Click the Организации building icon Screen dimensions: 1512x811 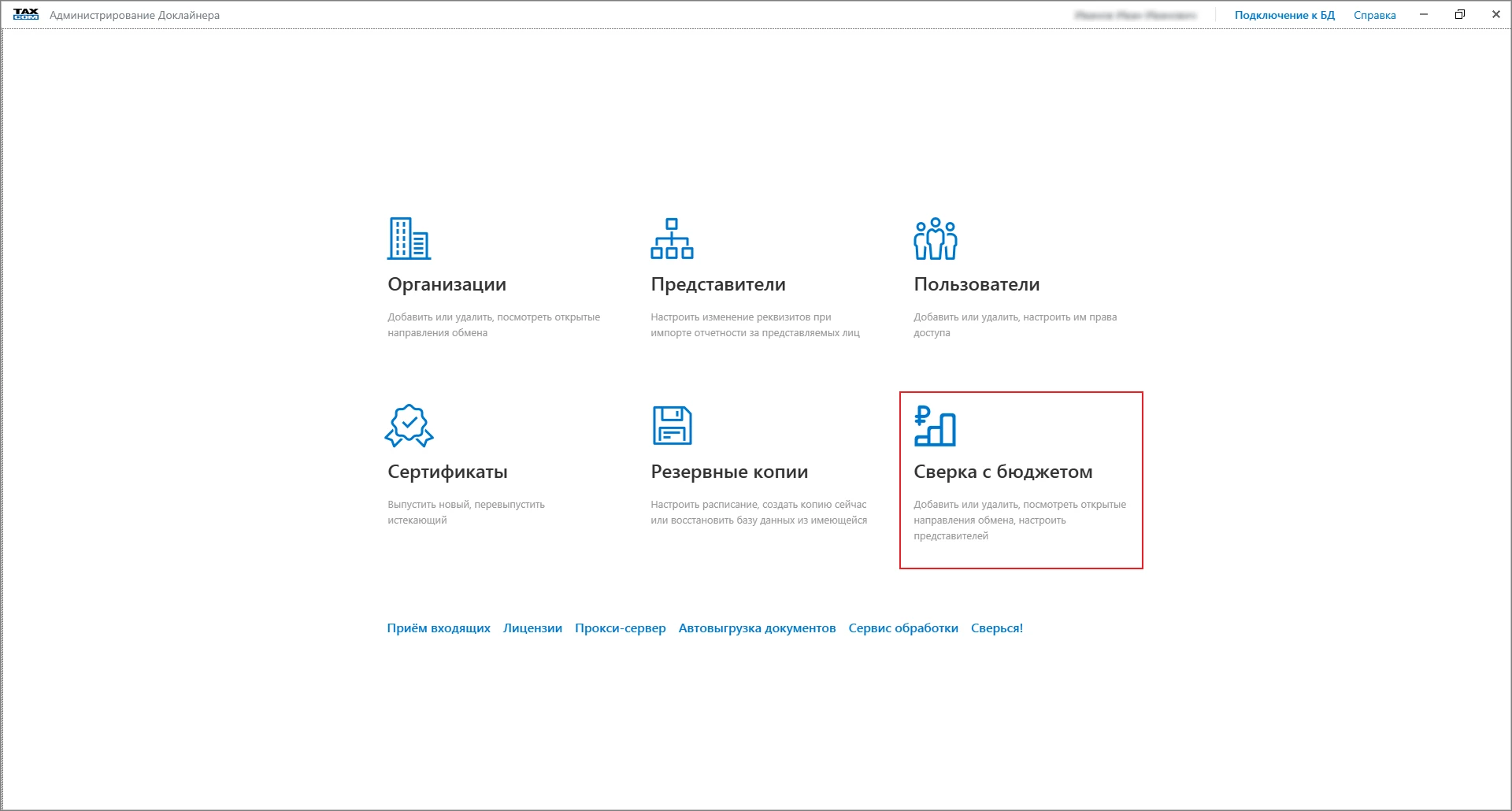(409, 239)
